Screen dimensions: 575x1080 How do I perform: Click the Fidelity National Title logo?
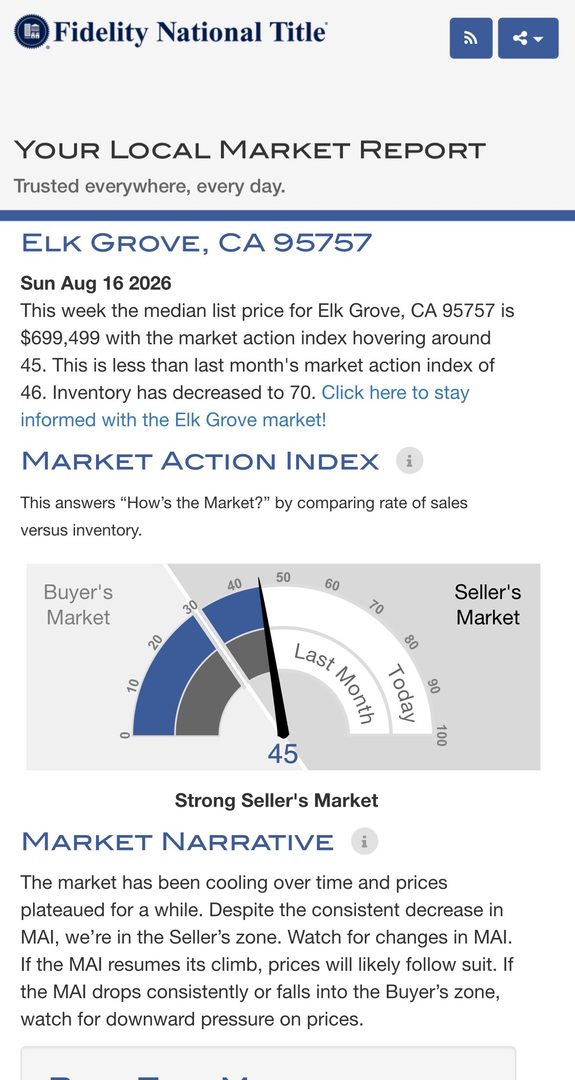tap(171, 32)
